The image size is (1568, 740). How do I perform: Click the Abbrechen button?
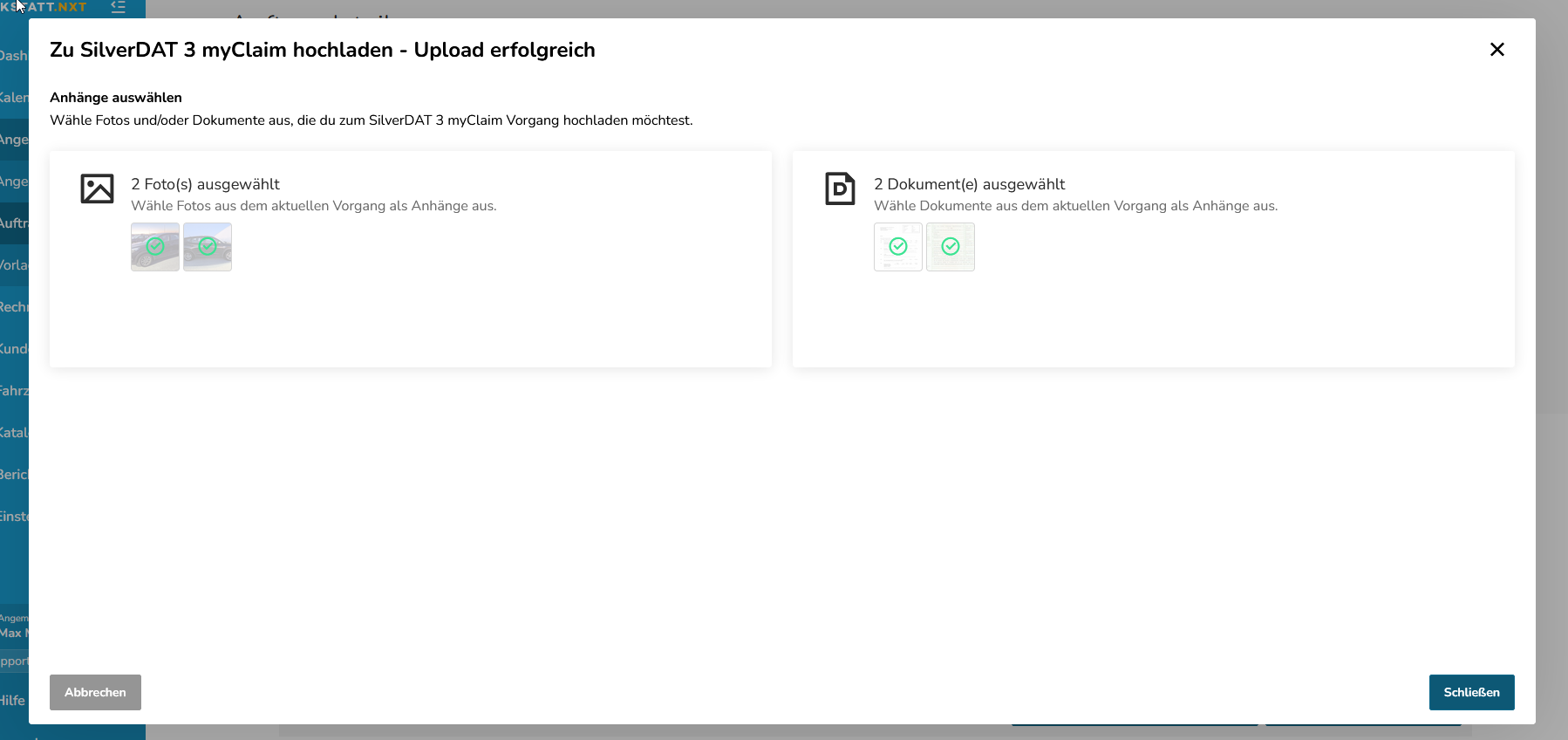pos(95,692)
